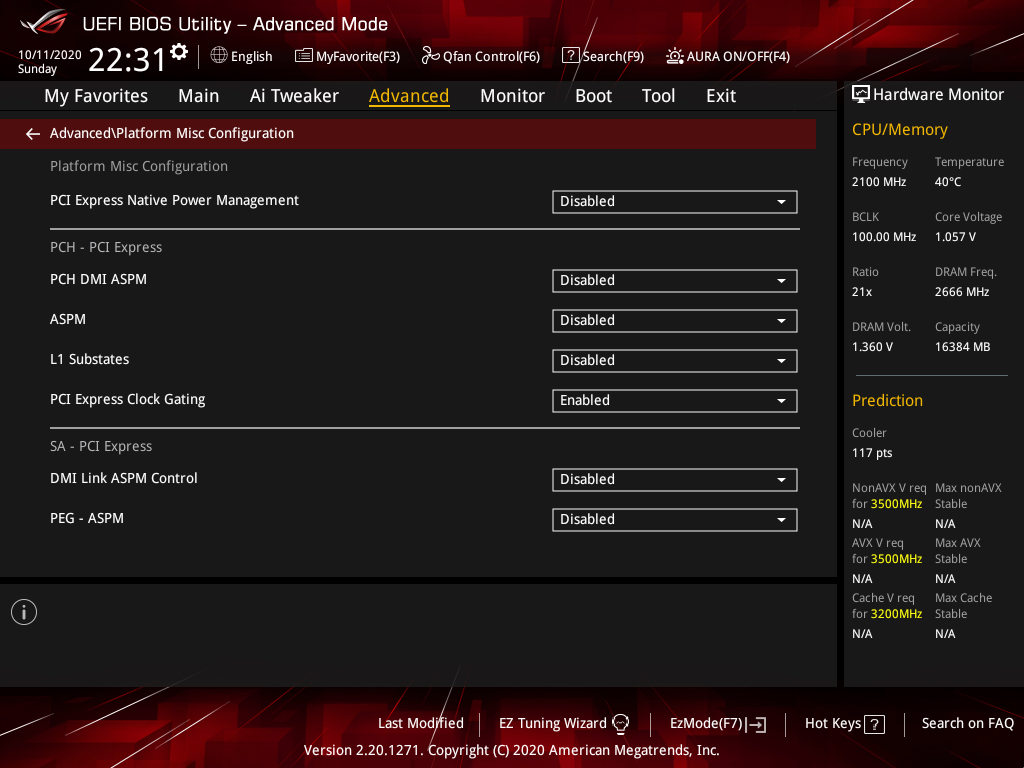
Task: Click the 117 pts cooler score
Action: coord(872,453)
